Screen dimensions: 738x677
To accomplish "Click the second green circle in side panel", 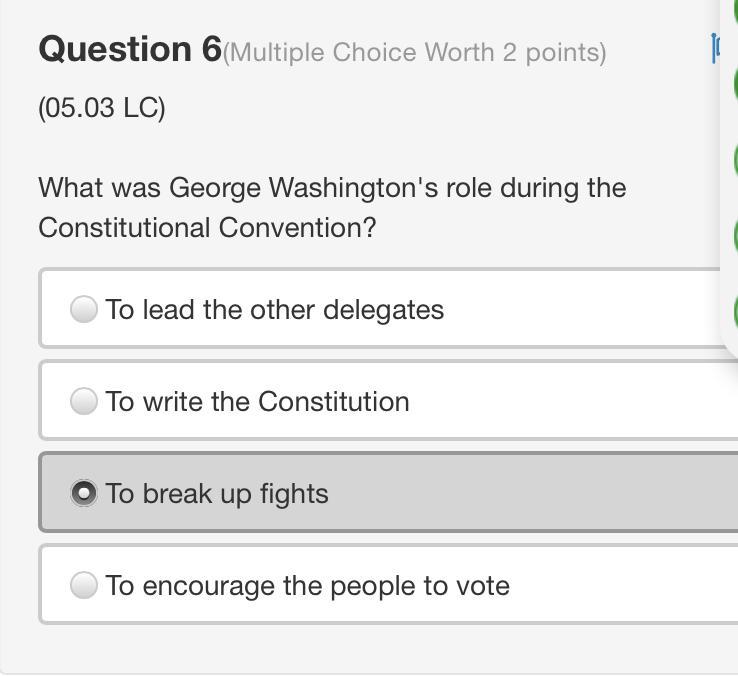I will point(735,84).
